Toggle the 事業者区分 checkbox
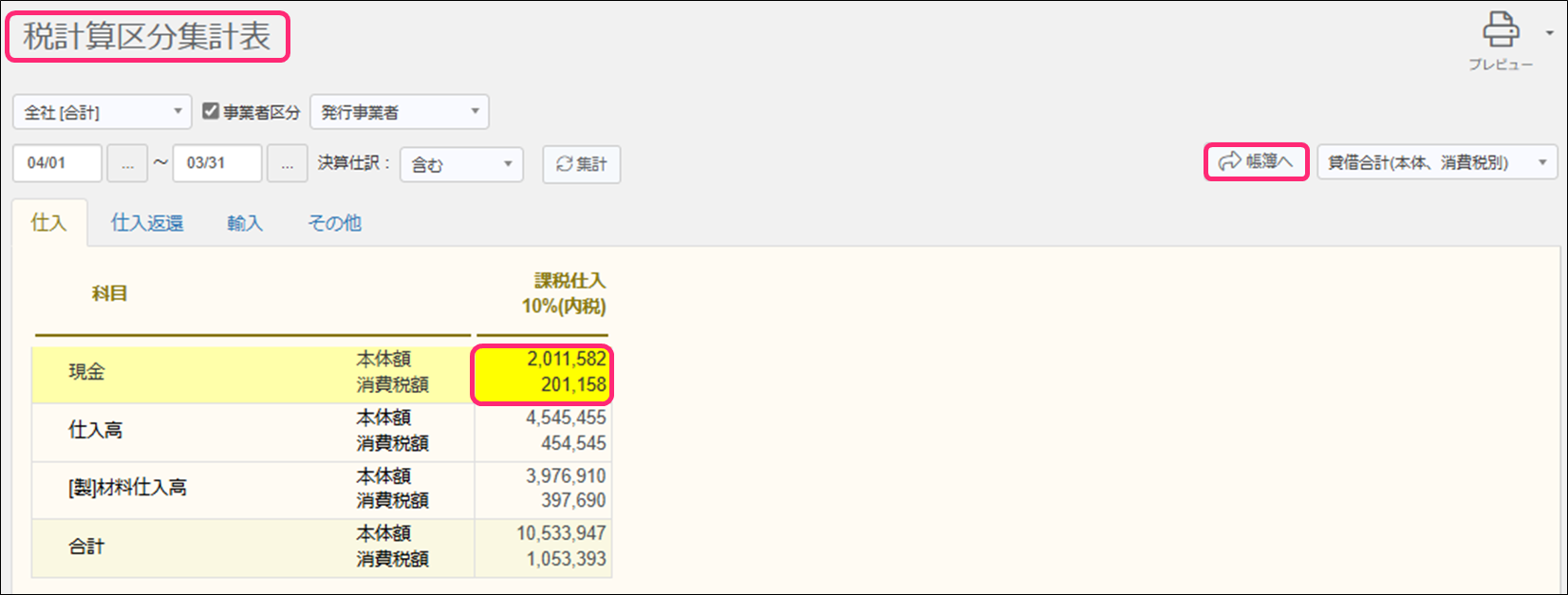The image size is (1568, 595). tap(211, 112)
